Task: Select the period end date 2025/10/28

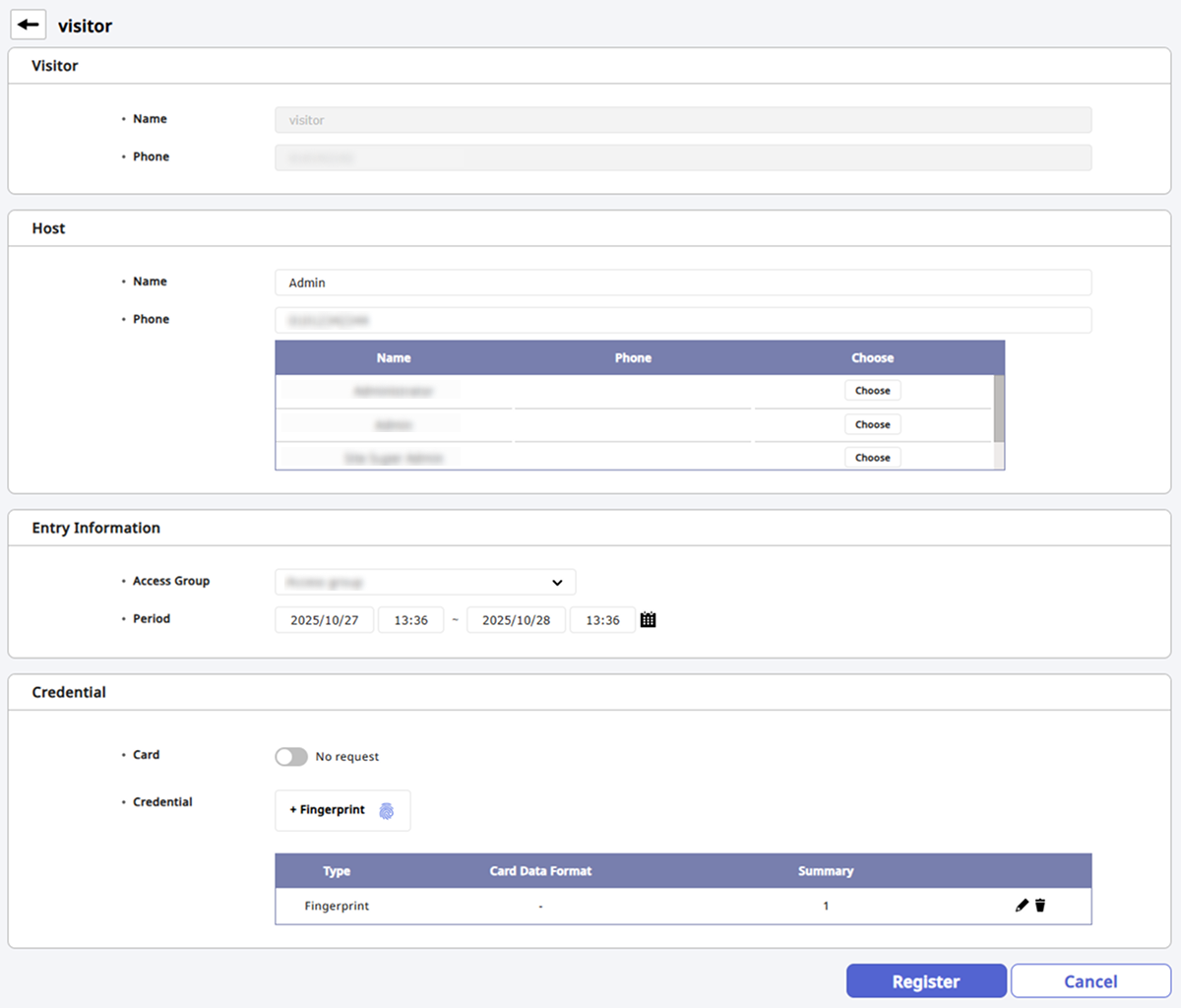Action: 516,620
